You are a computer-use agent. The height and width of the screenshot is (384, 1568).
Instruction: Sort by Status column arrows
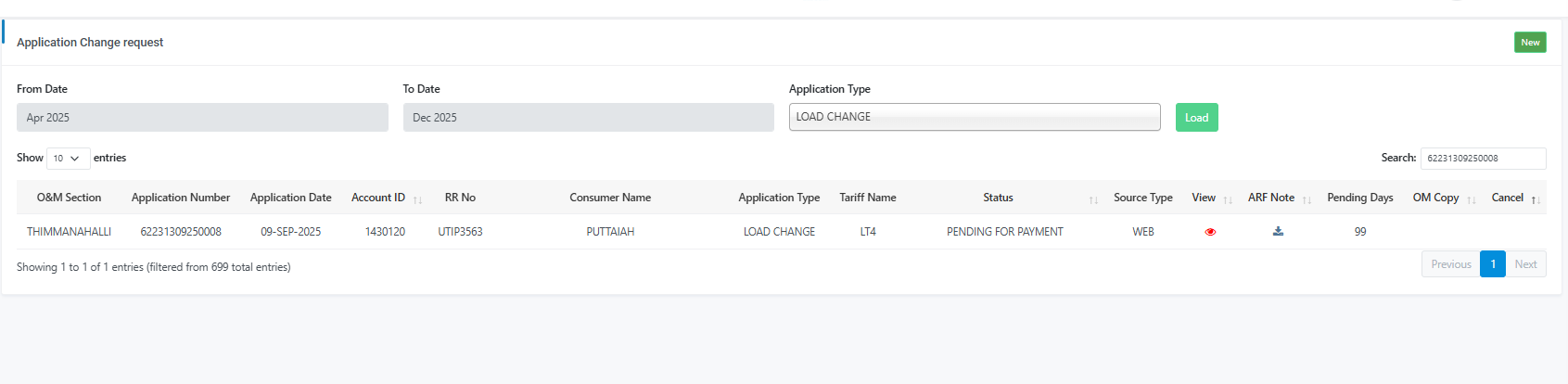pyautogui.click(x=1093, y=199)
